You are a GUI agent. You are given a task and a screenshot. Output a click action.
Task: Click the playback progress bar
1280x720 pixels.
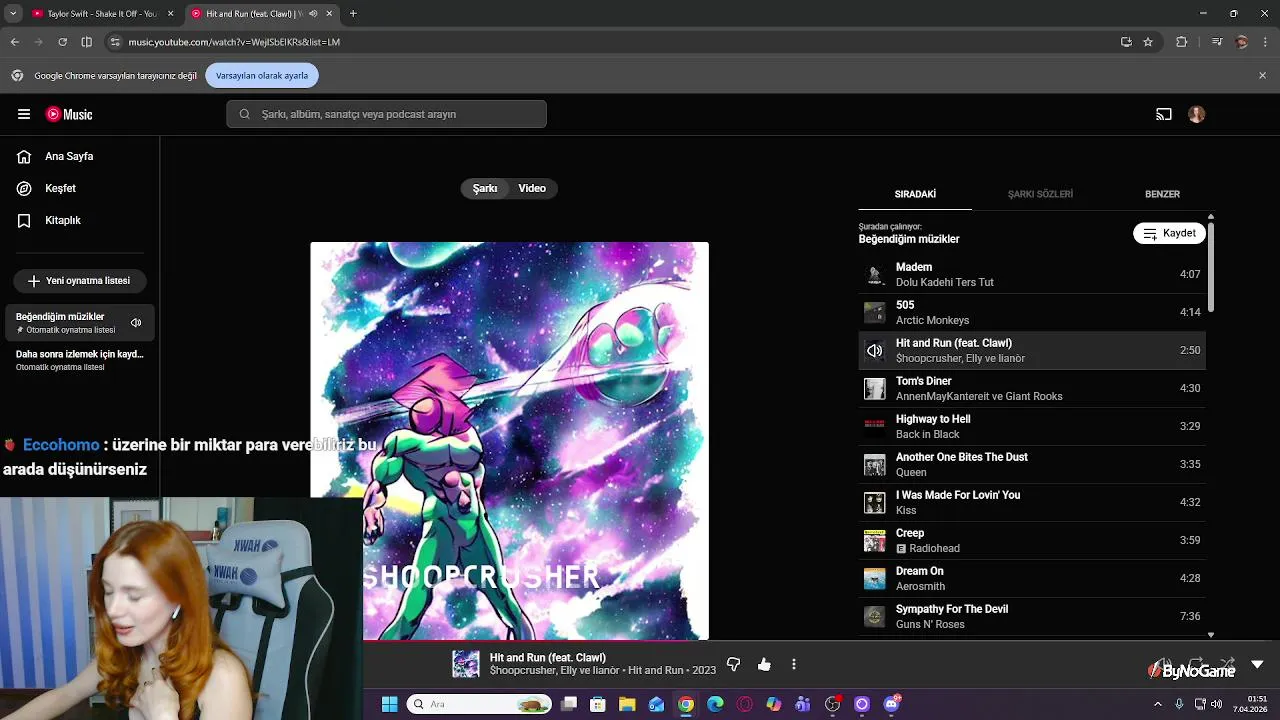pos(640,641)
